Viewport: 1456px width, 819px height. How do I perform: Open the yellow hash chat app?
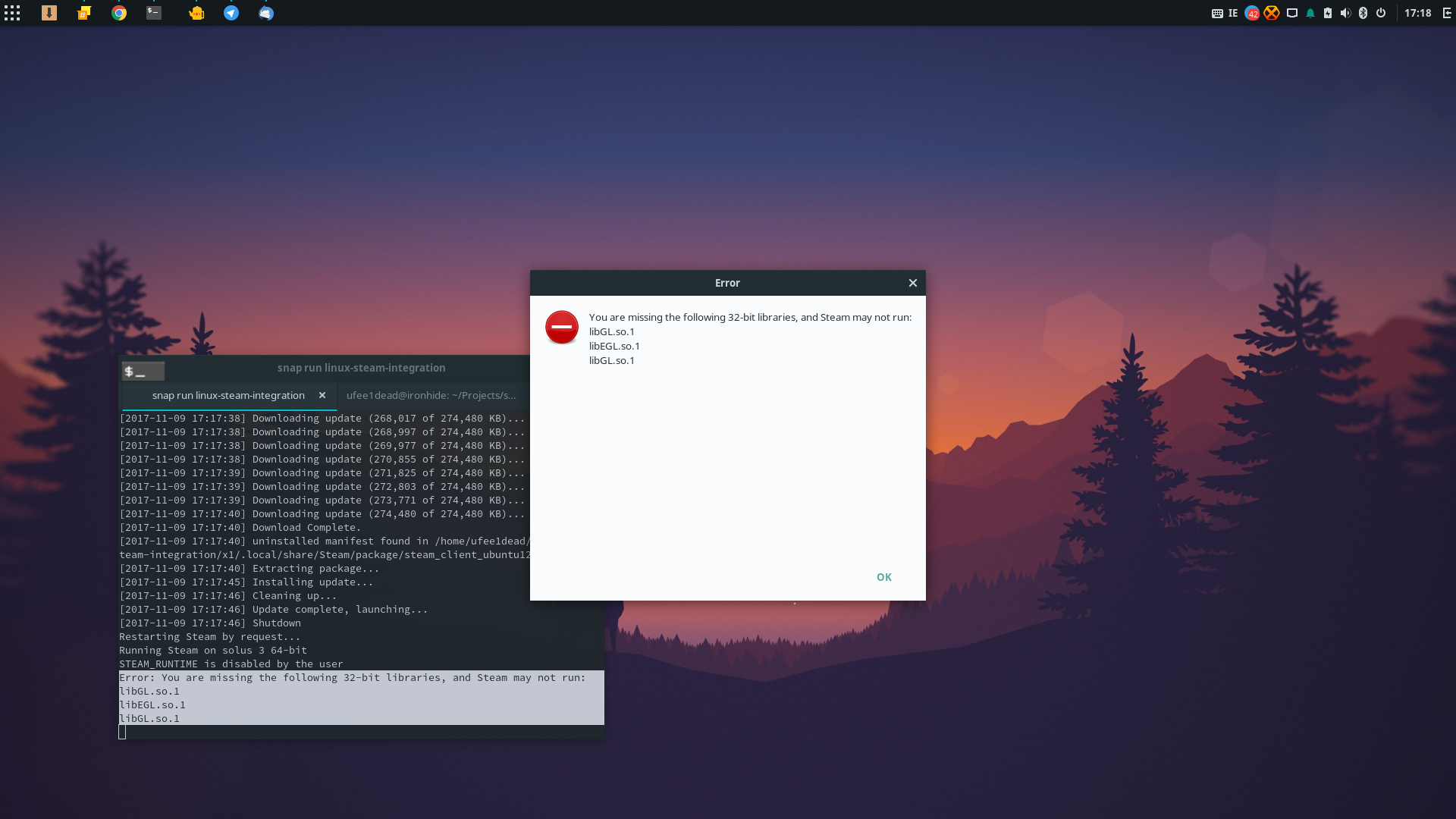(84, 13)
